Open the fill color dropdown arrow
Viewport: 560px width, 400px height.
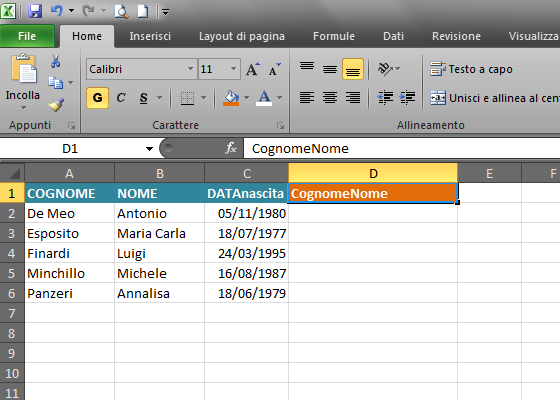(x=246, y=98)
